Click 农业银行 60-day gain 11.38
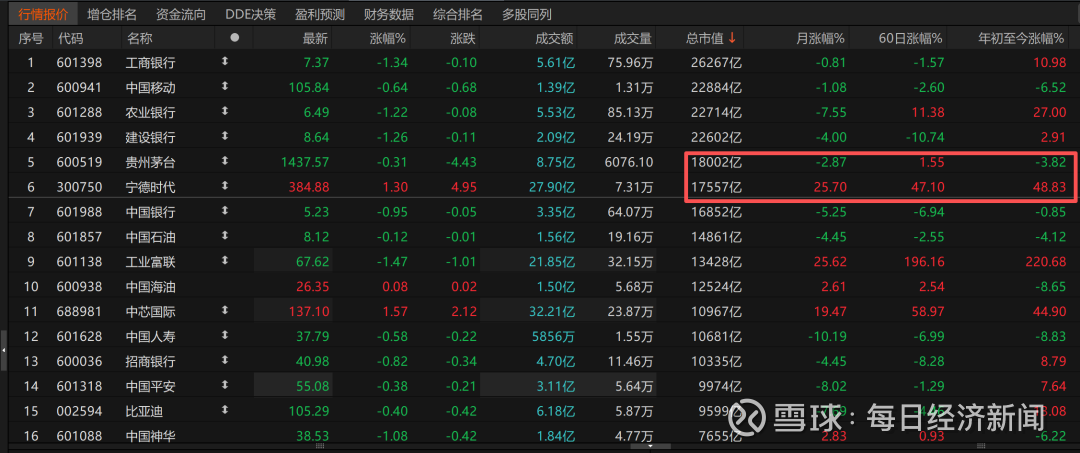 [928, 113]
